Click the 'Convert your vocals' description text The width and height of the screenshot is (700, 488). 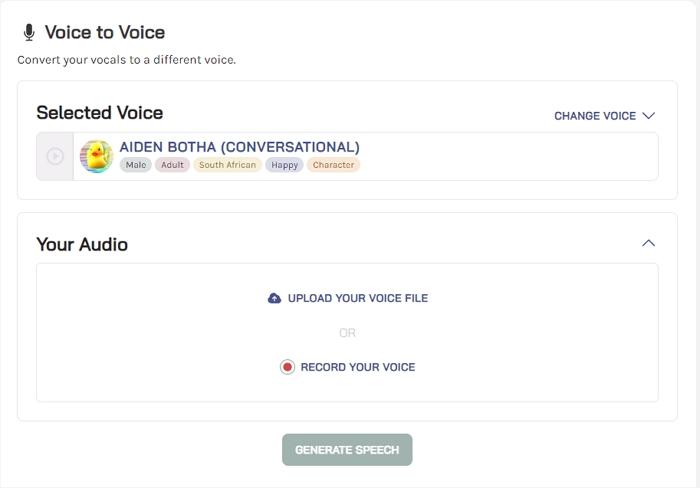click(x=126, y=60)
